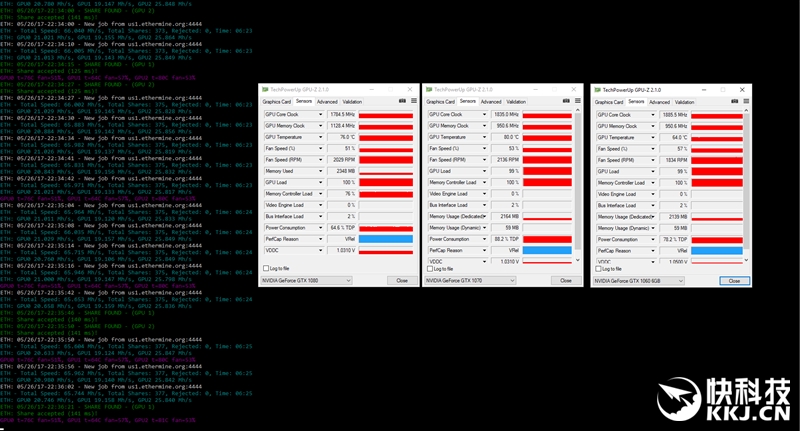The image size is (800, 431).
Task: Click Close button in GTX 1080 window
Action: 402,281
